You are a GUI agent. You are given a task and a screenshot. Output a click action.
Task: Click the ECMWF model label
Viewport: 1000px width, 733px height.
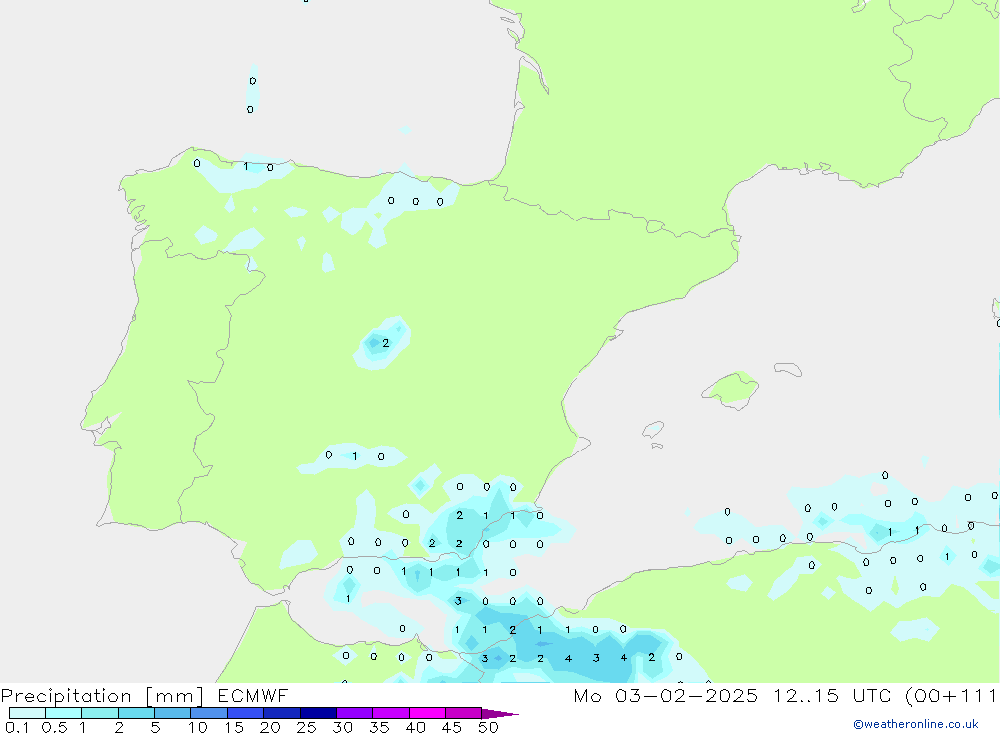(253, 695)
